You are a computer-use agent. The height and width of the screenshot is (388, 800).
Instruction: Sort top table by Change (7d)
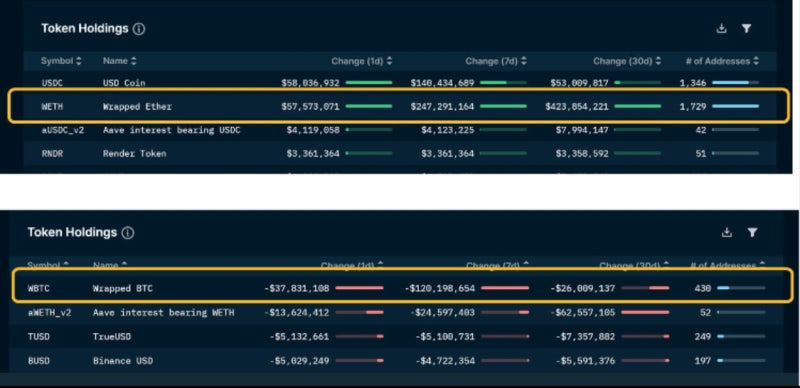click(x=496, y=61)
